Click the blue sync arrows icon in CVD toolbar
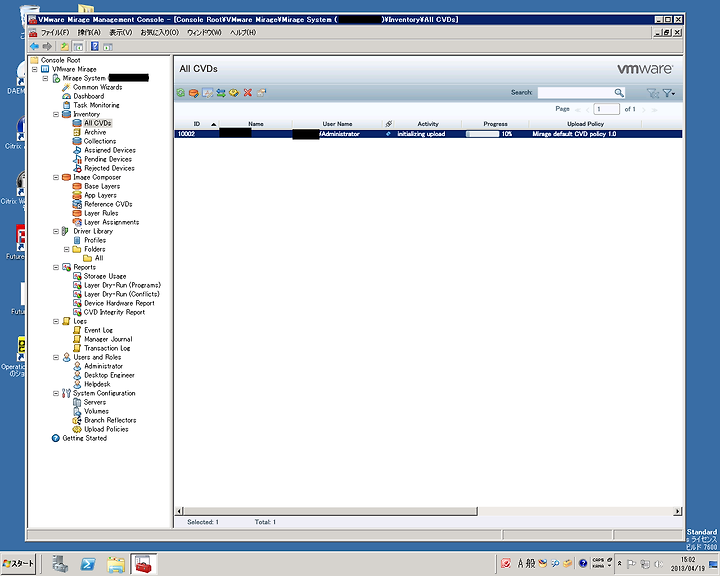 [x=221, y=93]
